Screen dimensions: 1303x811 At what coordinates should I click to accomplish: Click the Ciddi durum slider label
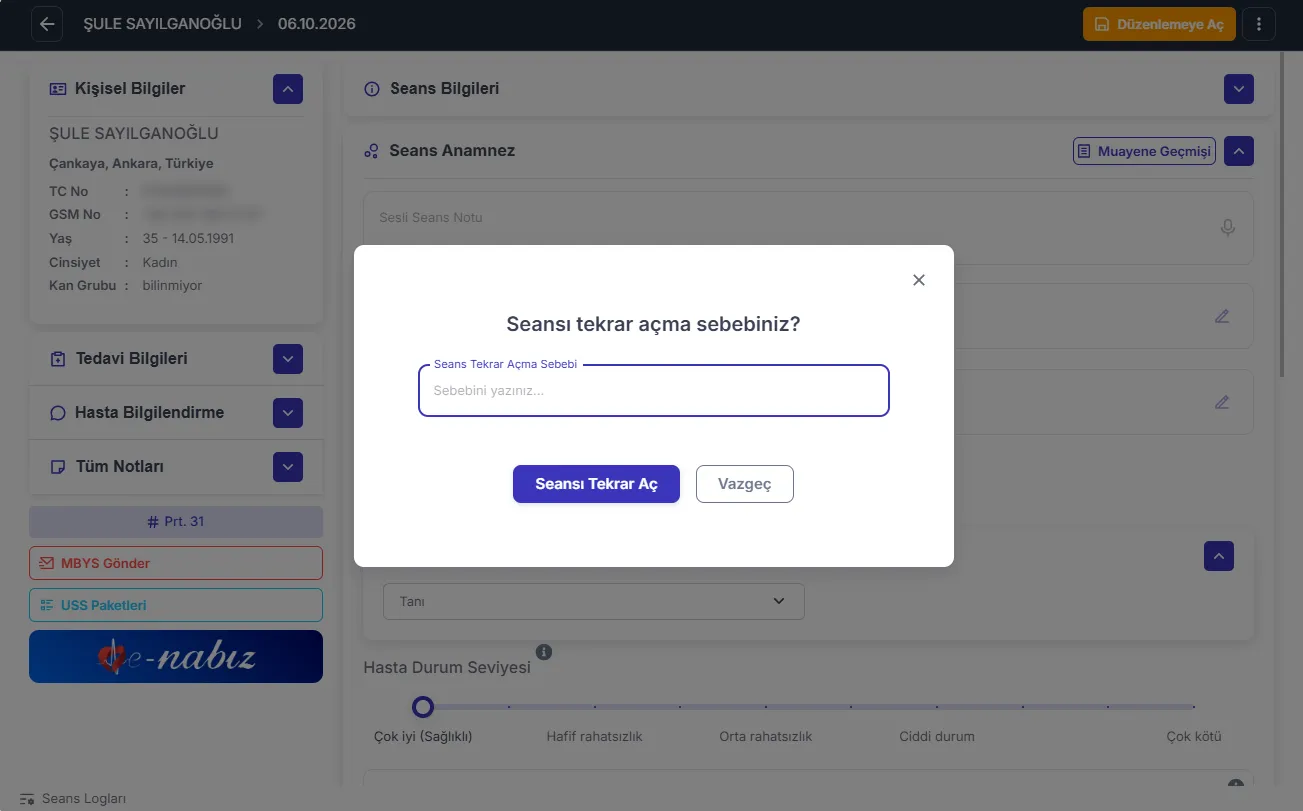pyautogui.click(x=937, y=736)
